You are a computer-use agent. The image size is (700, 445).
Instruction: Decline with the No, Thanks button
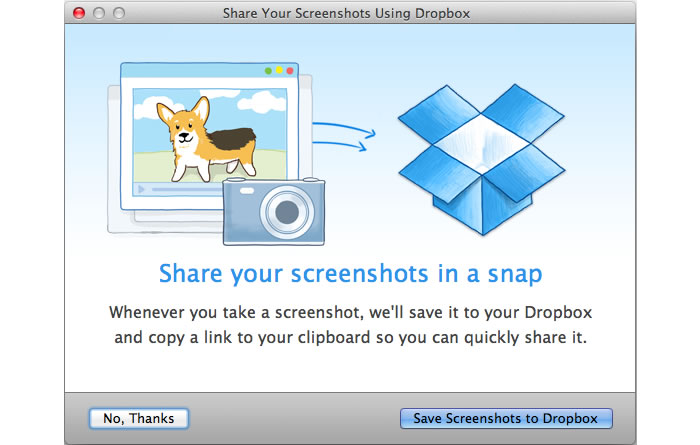tap(139, 418)
